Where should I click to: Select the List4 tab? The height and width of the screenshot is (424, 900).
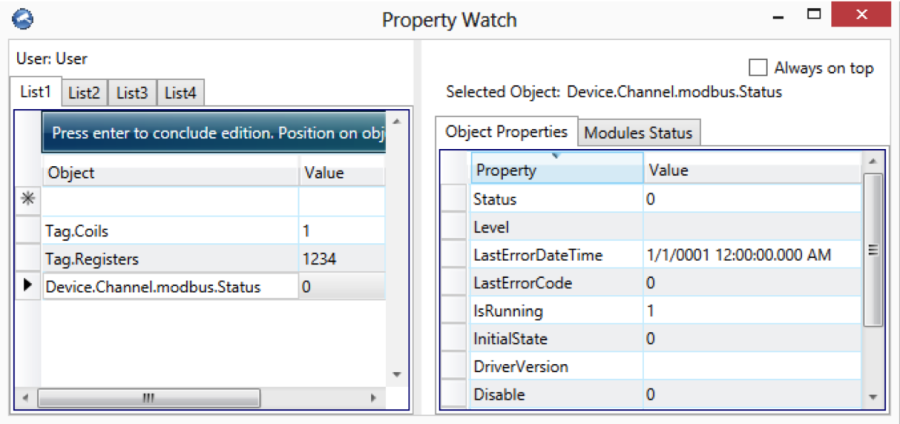click(x=180, y=93)
